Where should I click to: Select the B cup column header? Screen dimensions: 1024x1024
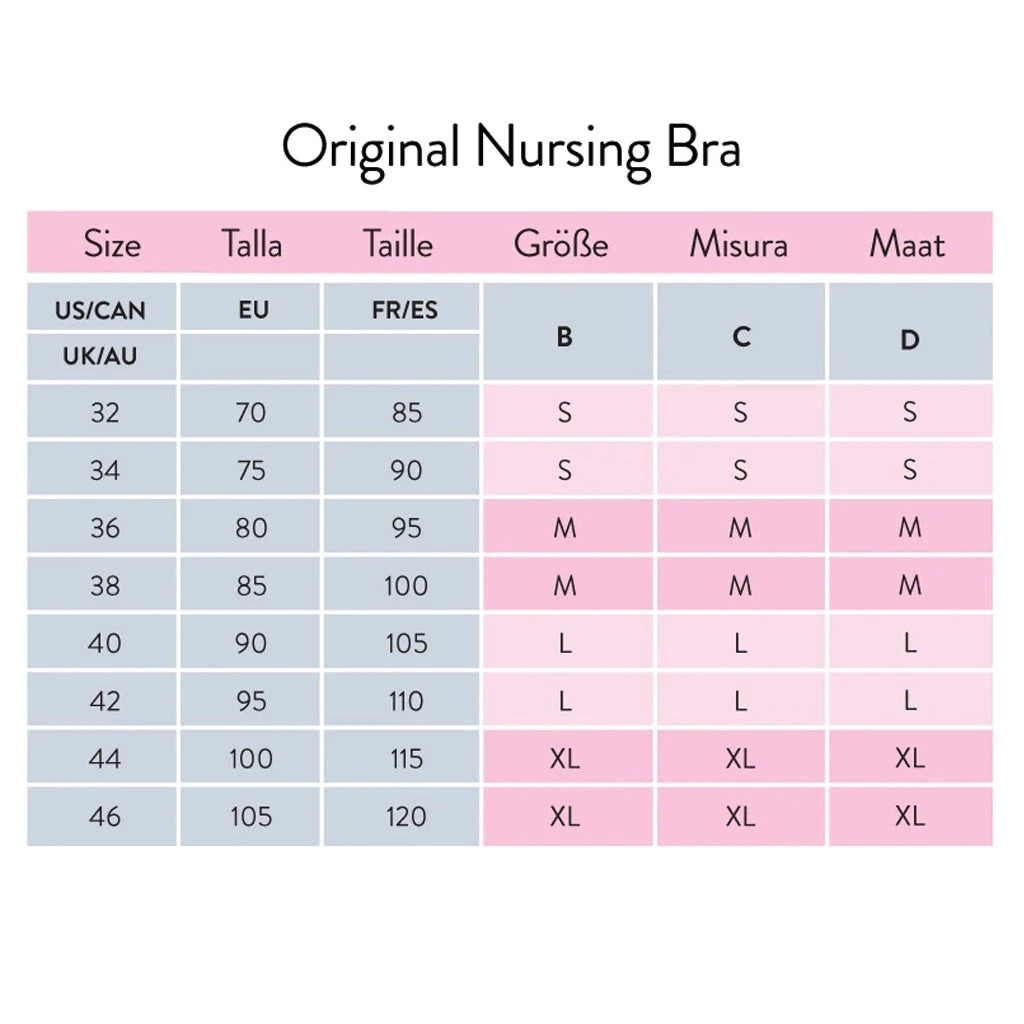[565, 337]
